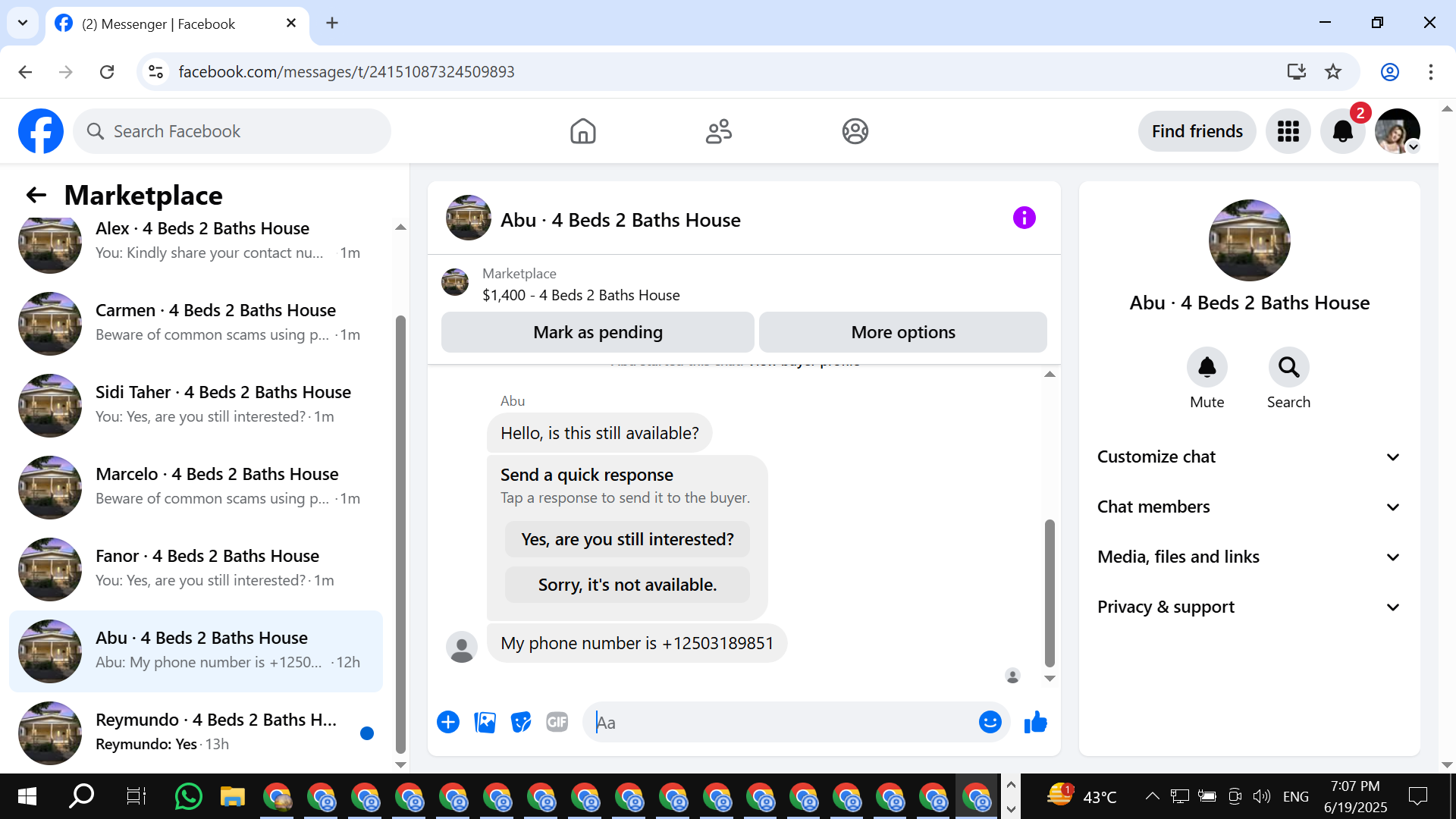Click the large listing photo in info panel
The width and height of the screenshot is (1456, 819).
click(1249, 240)
